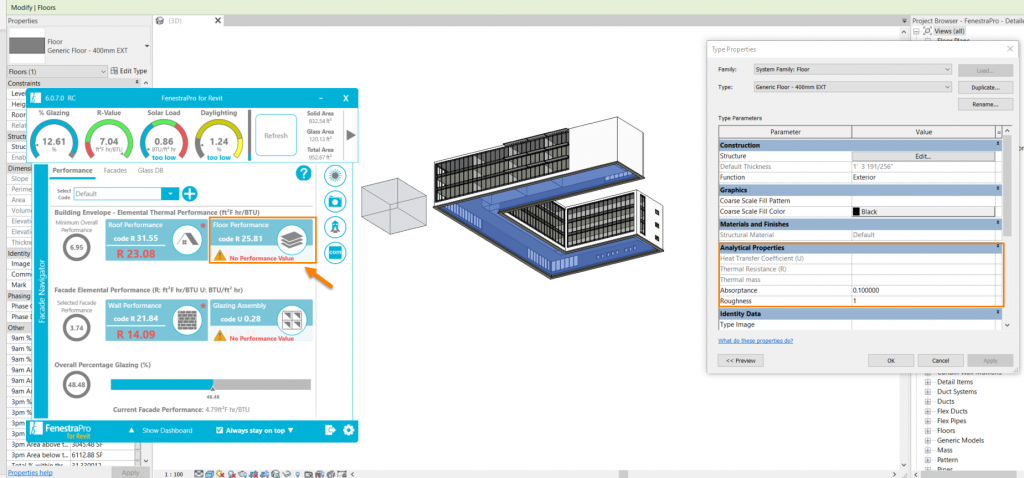This screenshot has height=478, width=1024.
Task: Click the Solar Load gauge
Action: [163, 140]
